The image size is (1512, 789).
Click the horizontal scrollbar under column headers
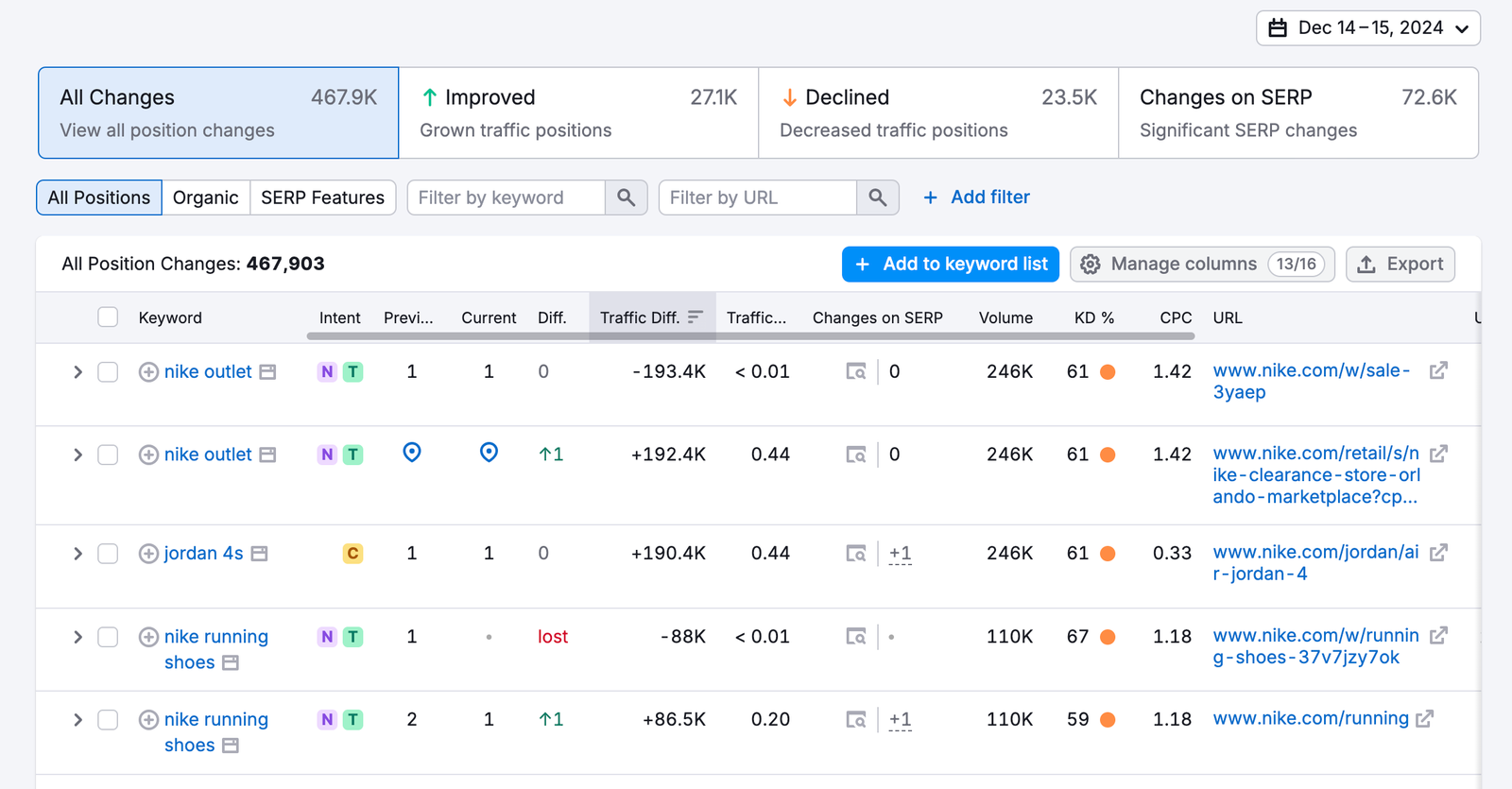click(x=750, y=335)
